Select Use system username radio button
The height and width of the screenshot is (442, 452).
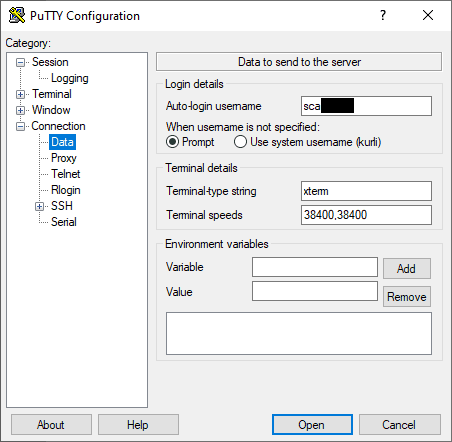pyautogui.click(x=240, y=142)
